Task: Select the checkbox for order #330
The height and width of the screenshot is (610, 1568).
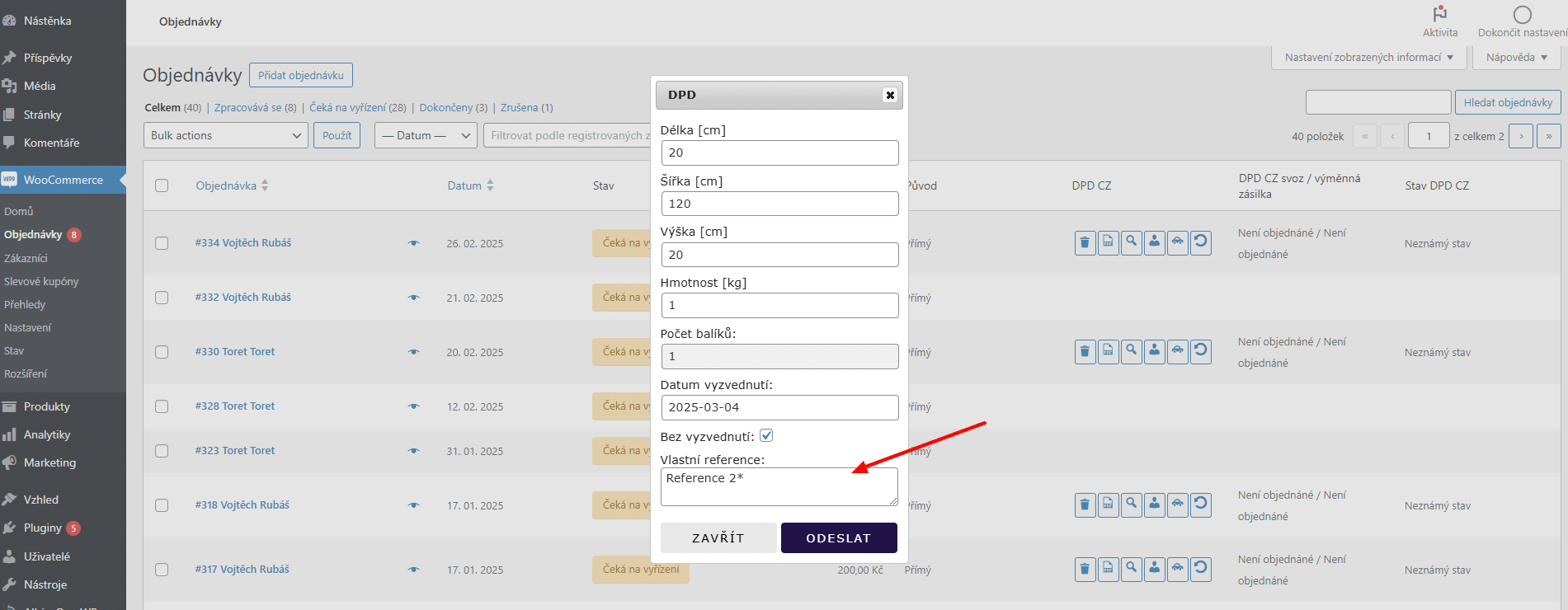Action: [x=162, y=352]
